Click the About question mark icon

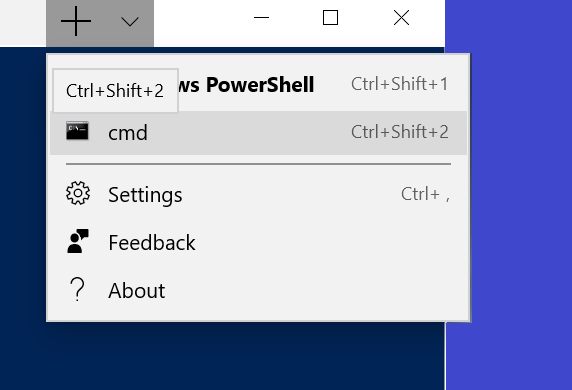point(77,289)
